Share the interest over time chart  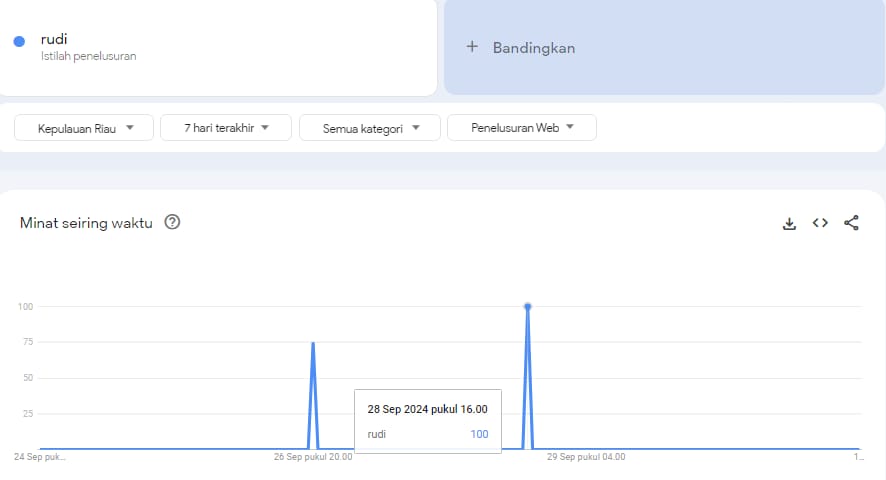pos(851,223)
